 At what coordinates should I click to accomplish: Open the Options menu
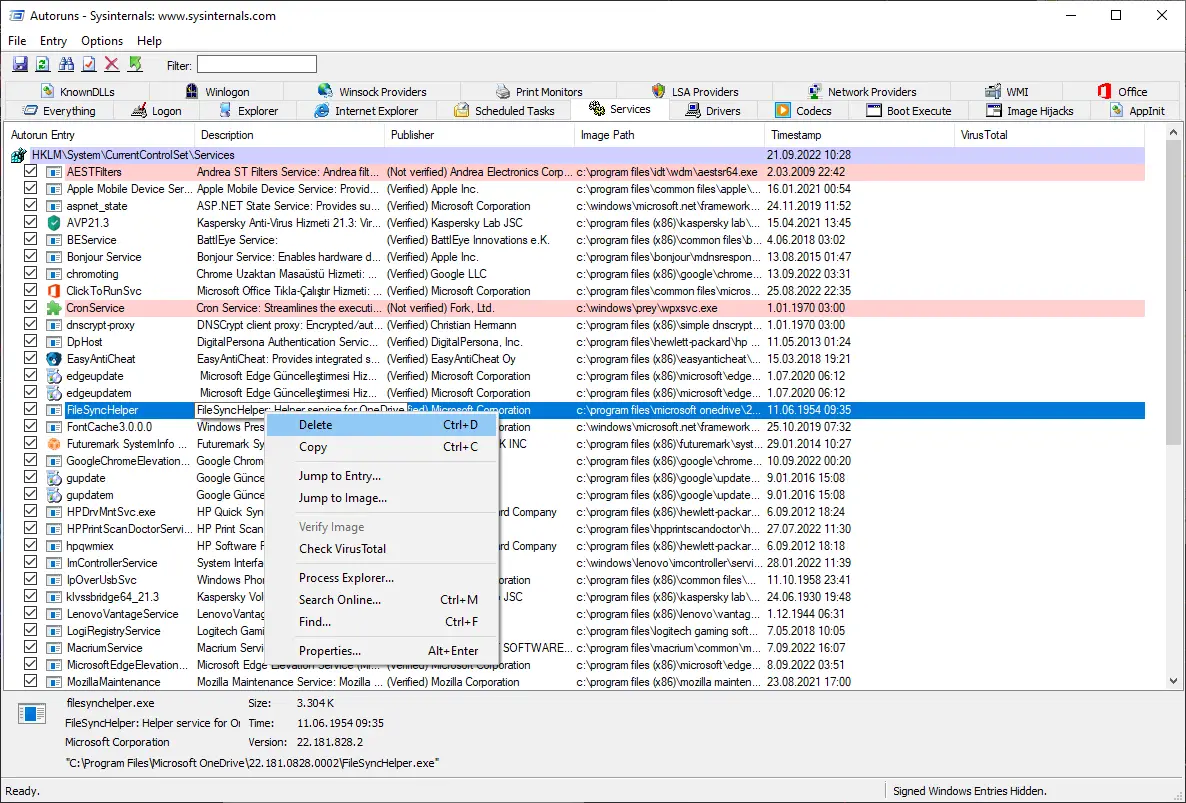pos(101,41)
